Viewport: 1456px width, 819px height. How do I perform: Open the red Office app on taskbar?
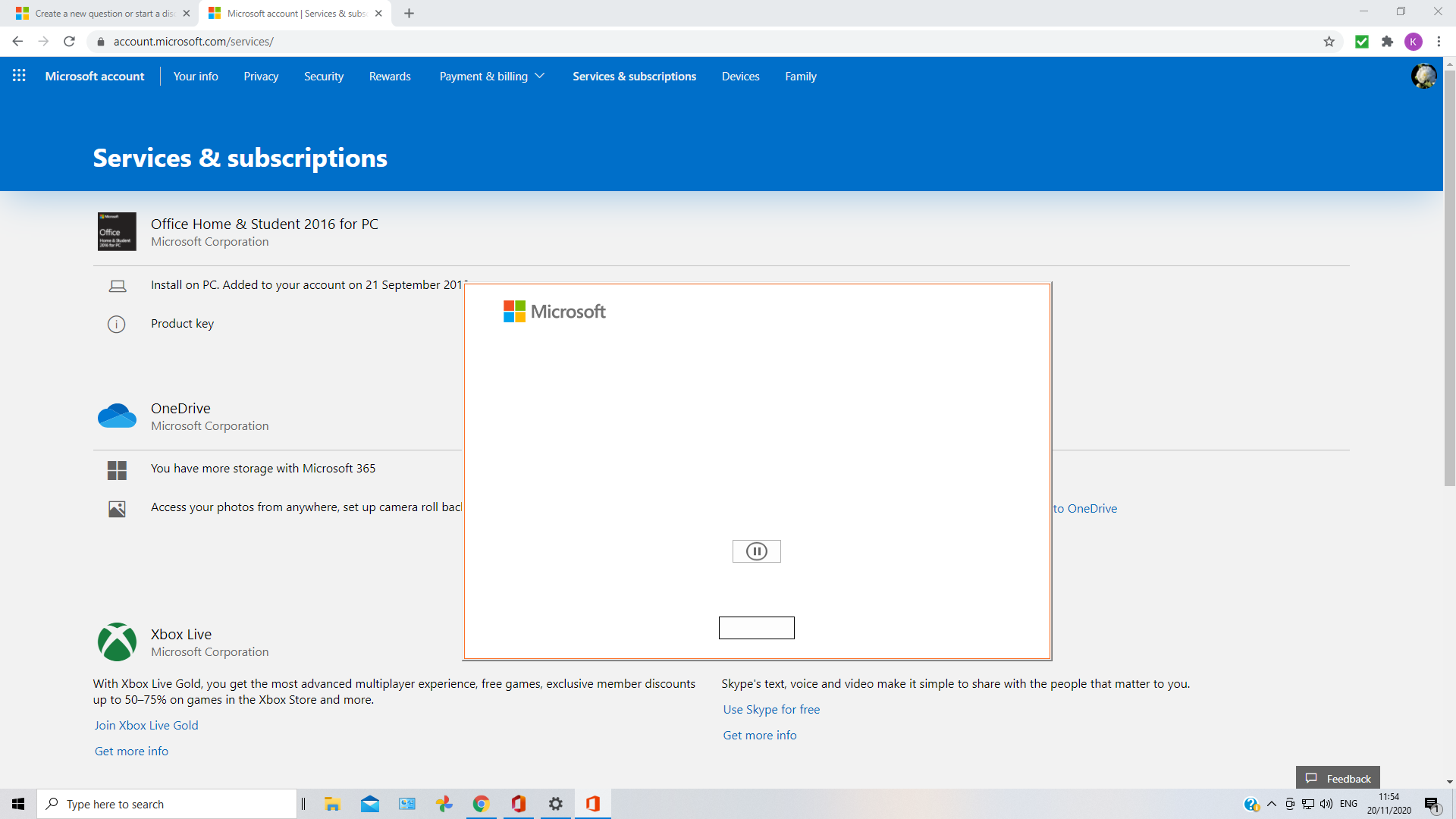tap(518, 804)
